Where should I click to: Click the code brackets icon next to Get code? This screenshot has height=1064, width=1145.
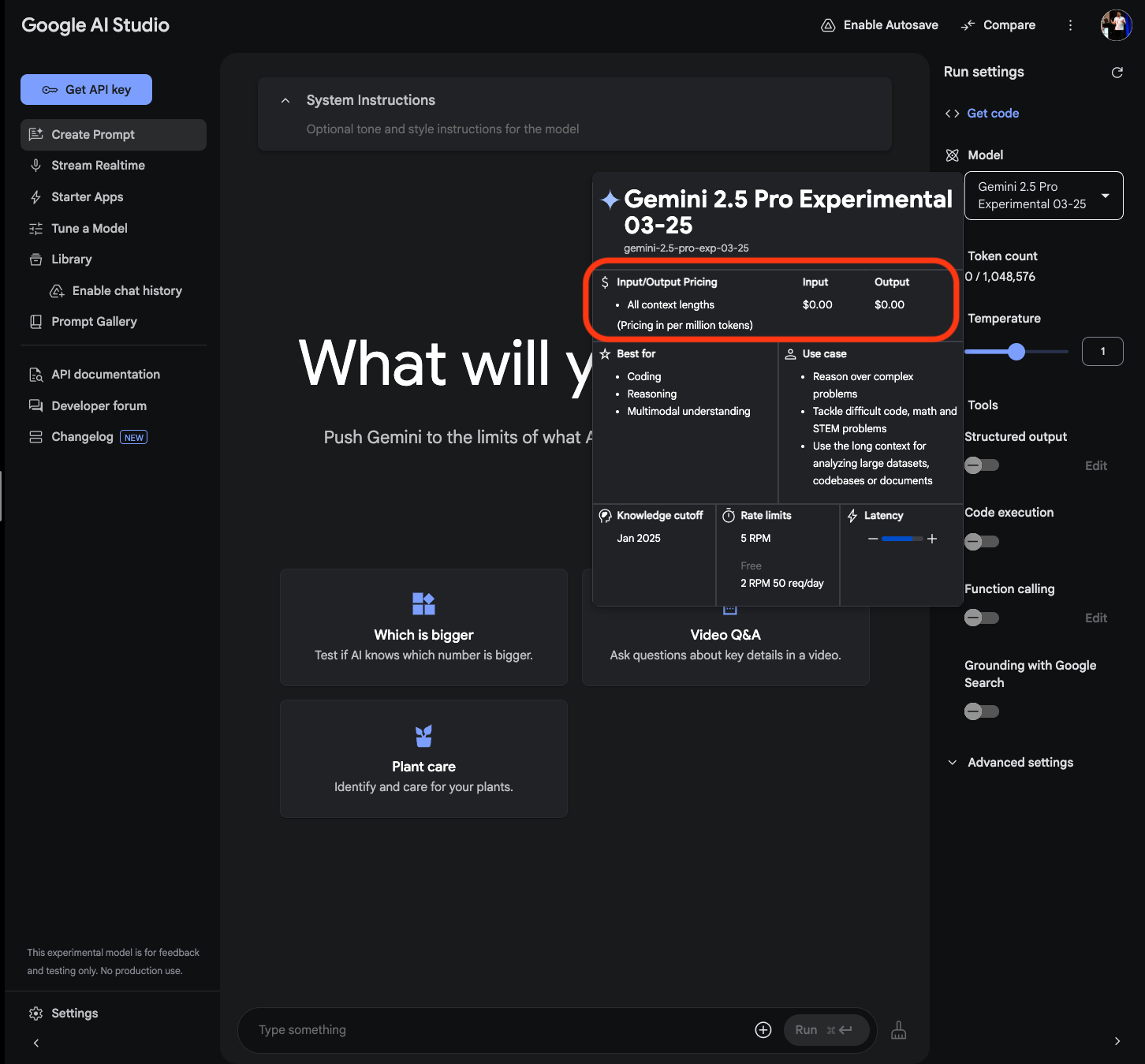pos(952,114)
